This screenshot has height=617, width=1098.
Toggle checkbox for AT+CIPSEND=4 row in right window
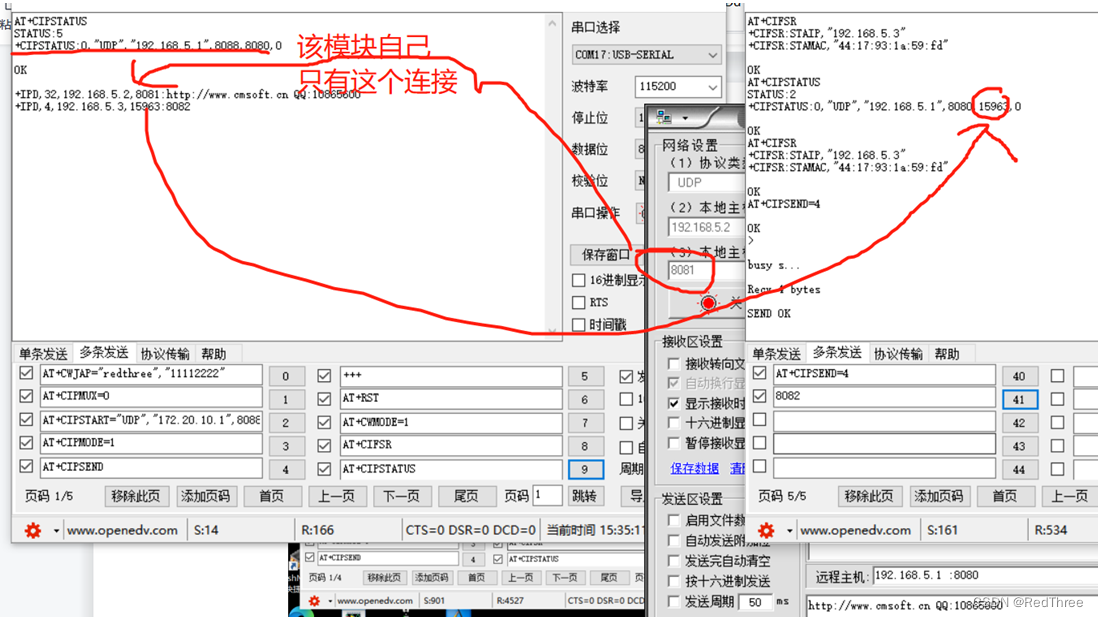tap(759, 373)
